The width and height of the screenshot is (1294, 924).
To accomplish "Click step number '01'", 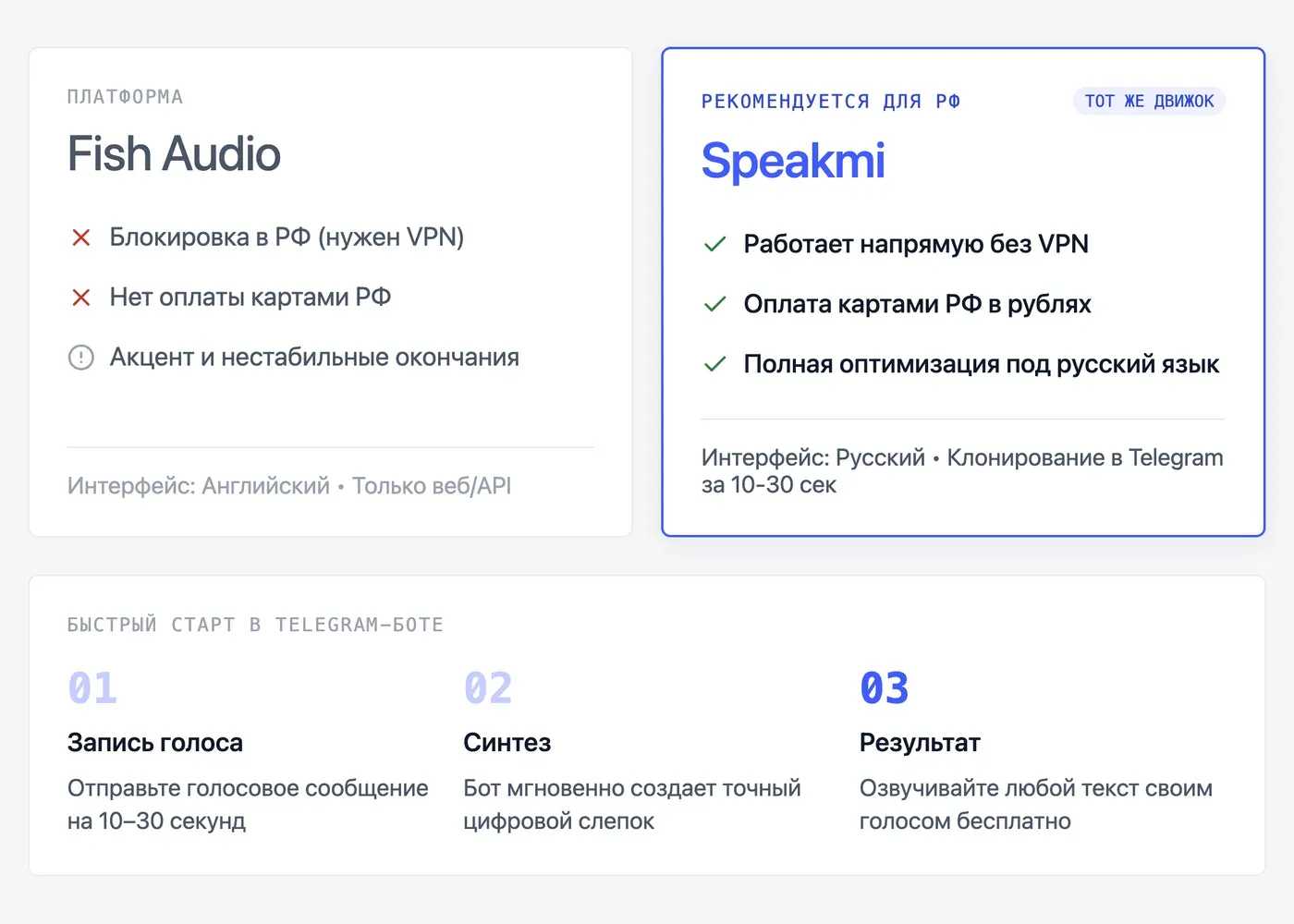I will click(x=92, y=688).
